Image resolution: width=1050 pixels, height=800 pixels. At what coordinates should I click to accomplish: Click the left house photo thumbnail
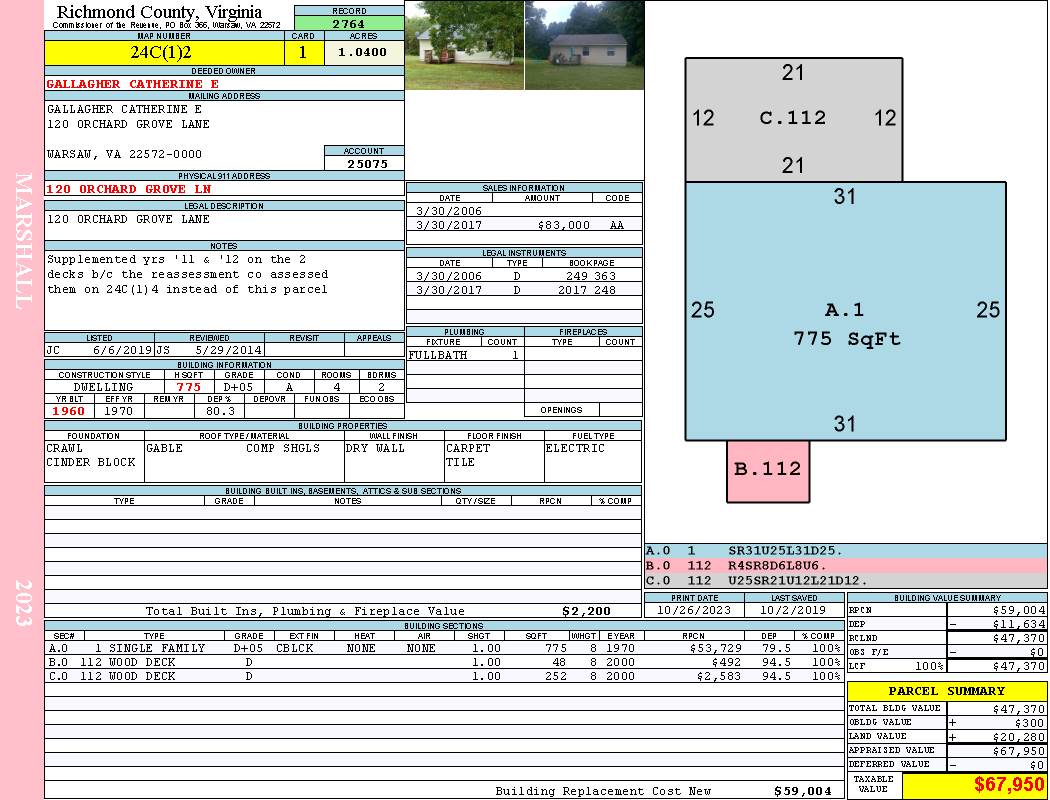coord(464,45)
